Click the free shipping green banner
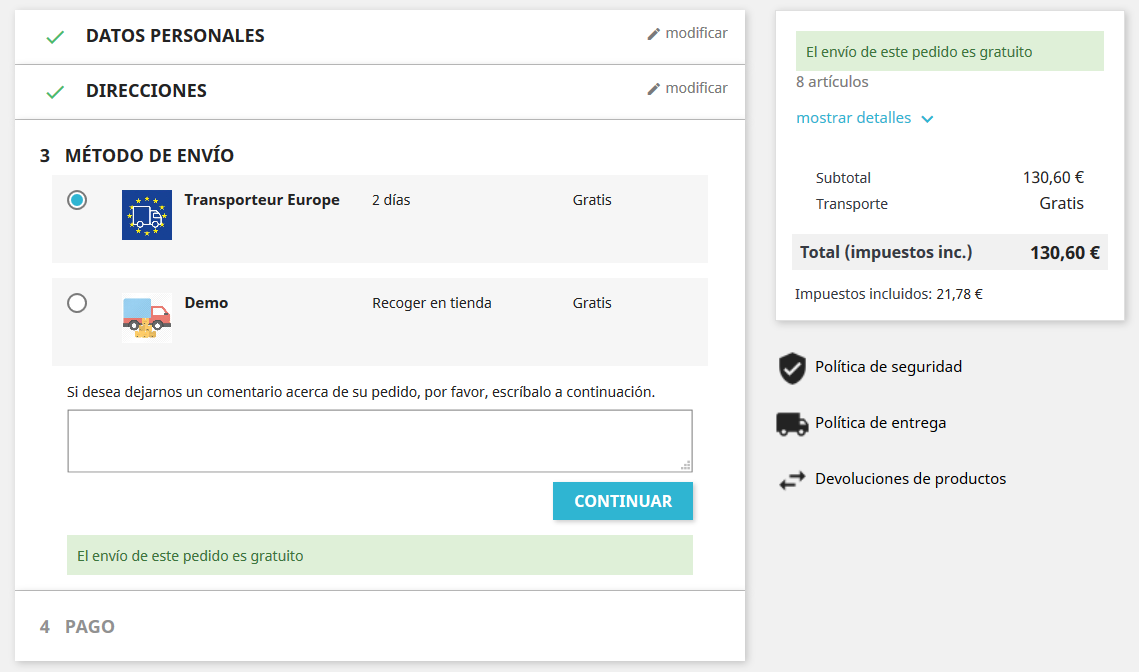This screenshot has width=1139, height=672. [380, 554]
